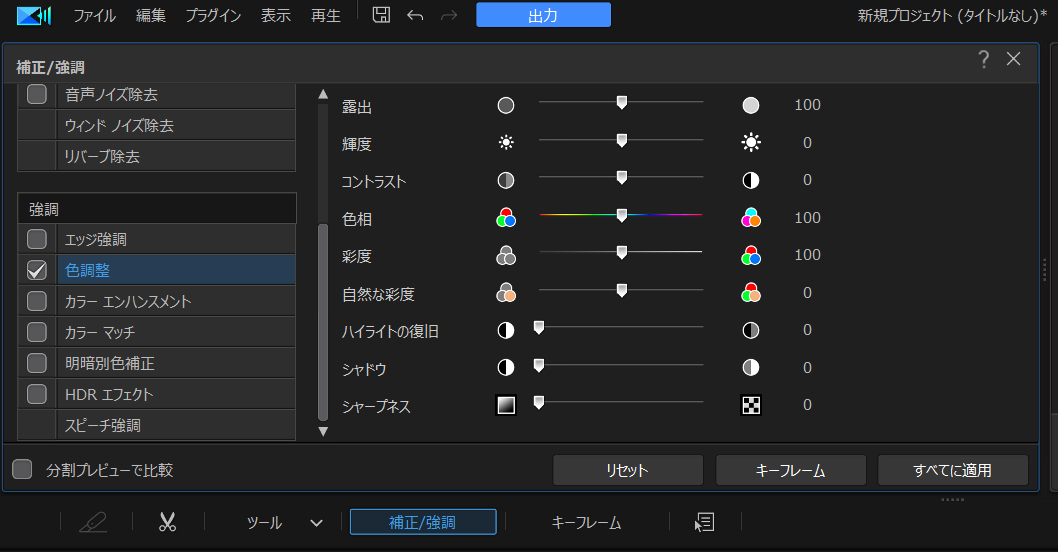Click キーフレーム in the bottom toolbar
The image size is (1058, 552).
pos(586,522)
